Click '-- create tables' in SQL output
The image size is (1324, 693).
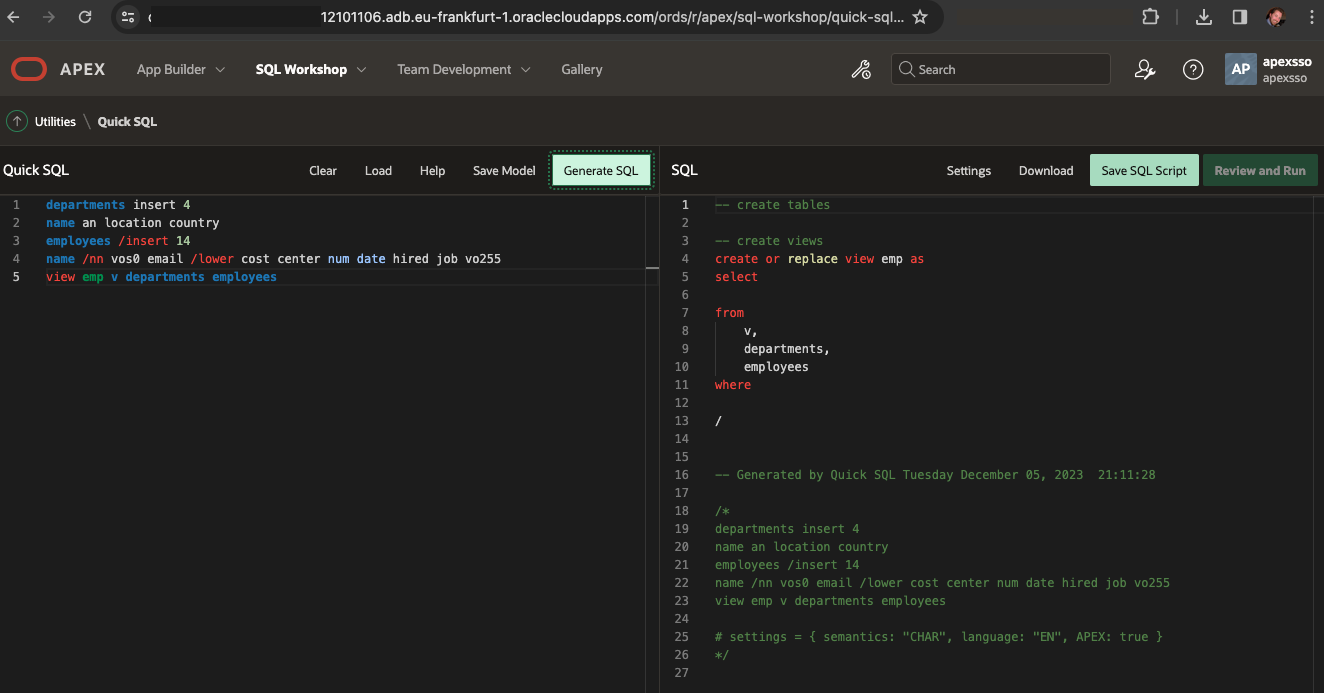[772, 205]
